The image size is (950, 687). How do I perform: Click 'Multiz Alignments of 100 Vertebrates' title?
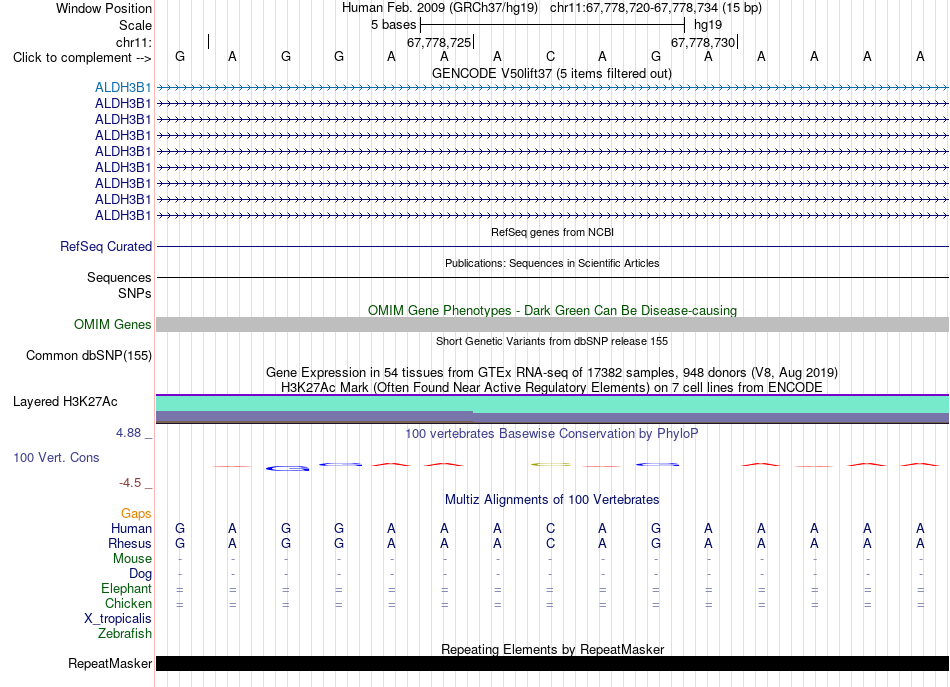[552, 500]
